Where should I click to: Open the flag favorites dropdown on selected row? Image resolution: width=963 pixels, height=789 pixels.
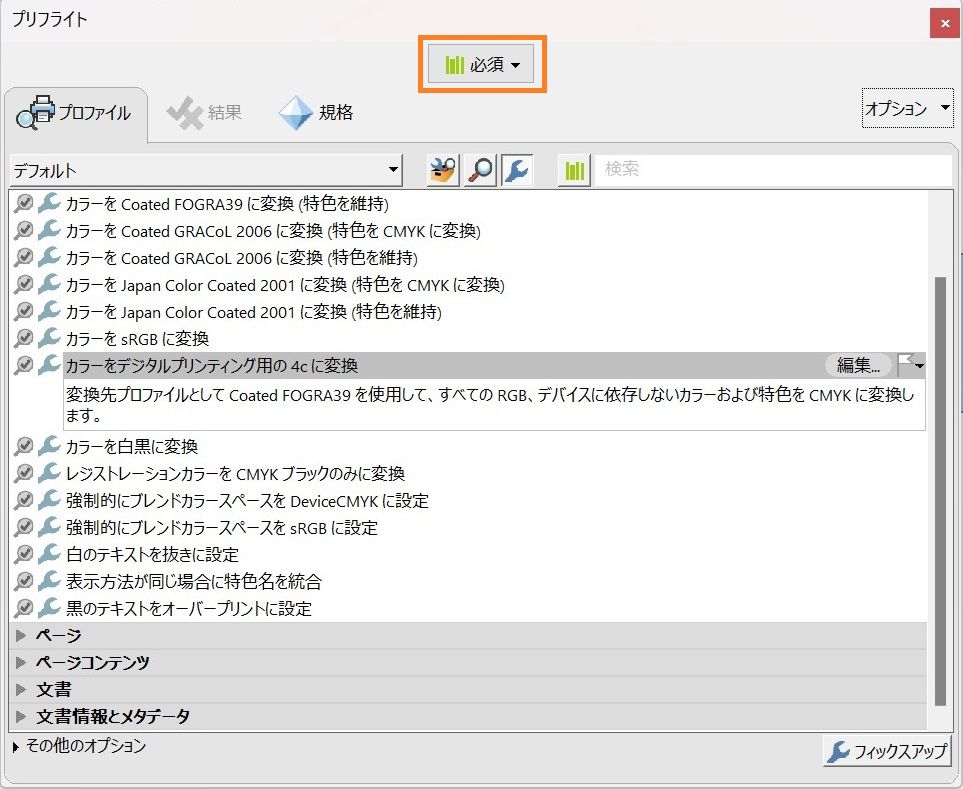910,365
